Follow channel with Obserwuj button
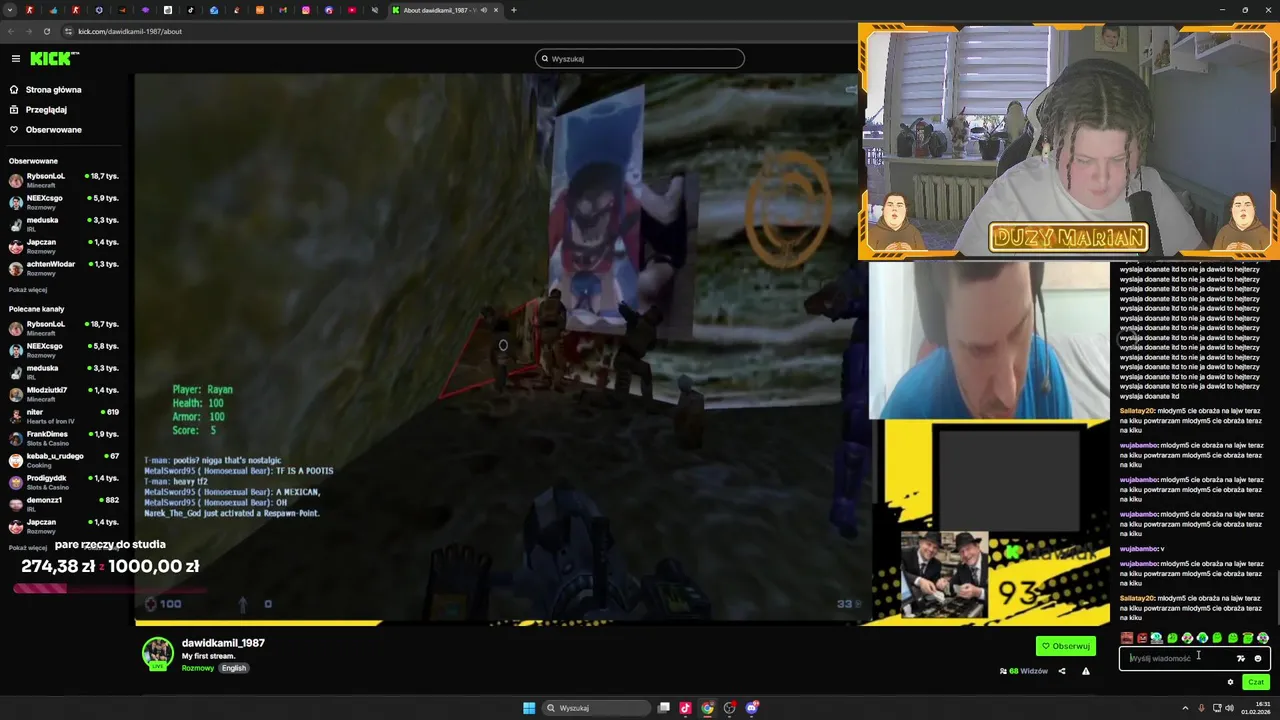This screenshot has height=720, width=1280. pos(1066,646)
